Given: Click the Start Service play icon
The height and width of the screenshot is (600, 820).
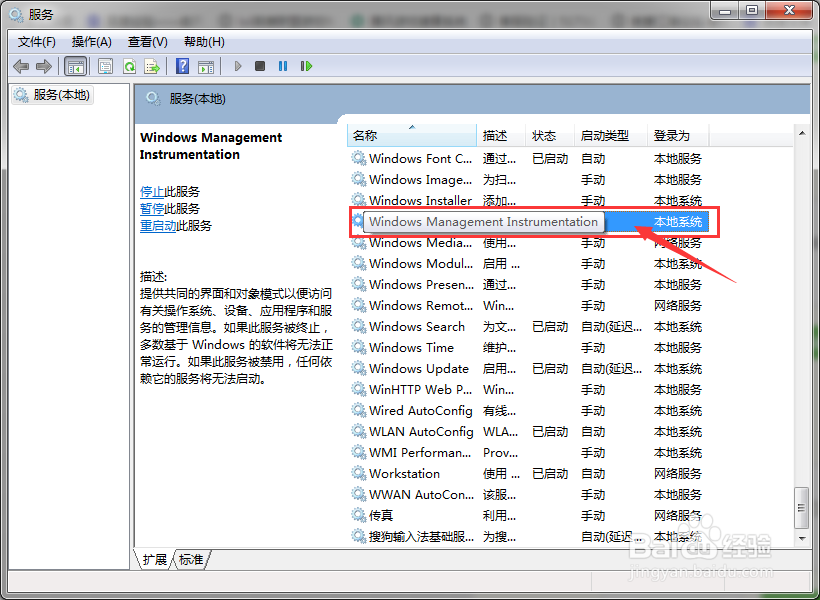Looking at the screenshot, I should point(238,66).
